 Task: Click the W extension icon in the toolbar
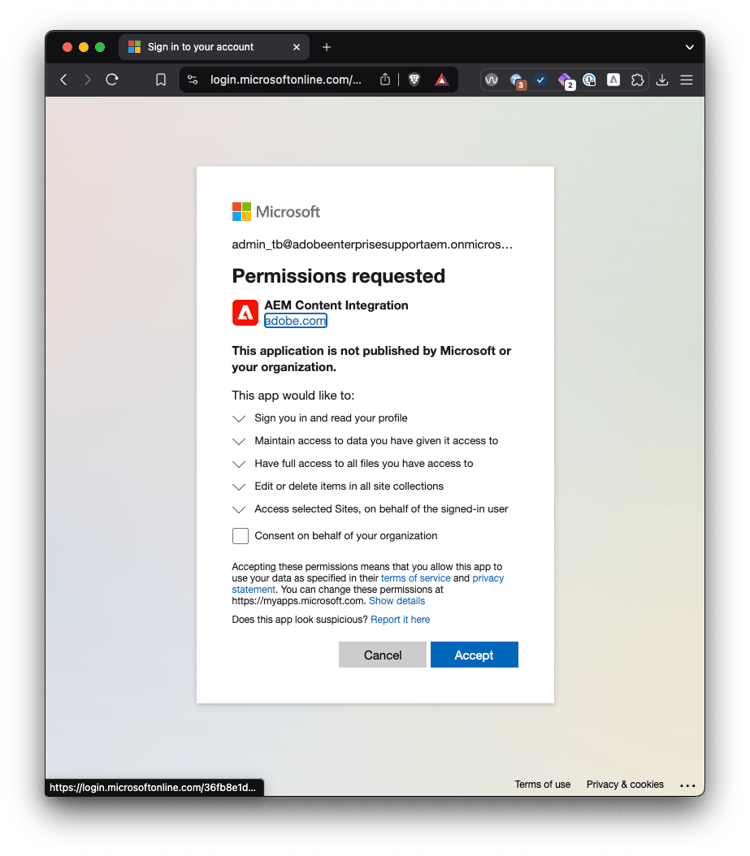(491, 80)
